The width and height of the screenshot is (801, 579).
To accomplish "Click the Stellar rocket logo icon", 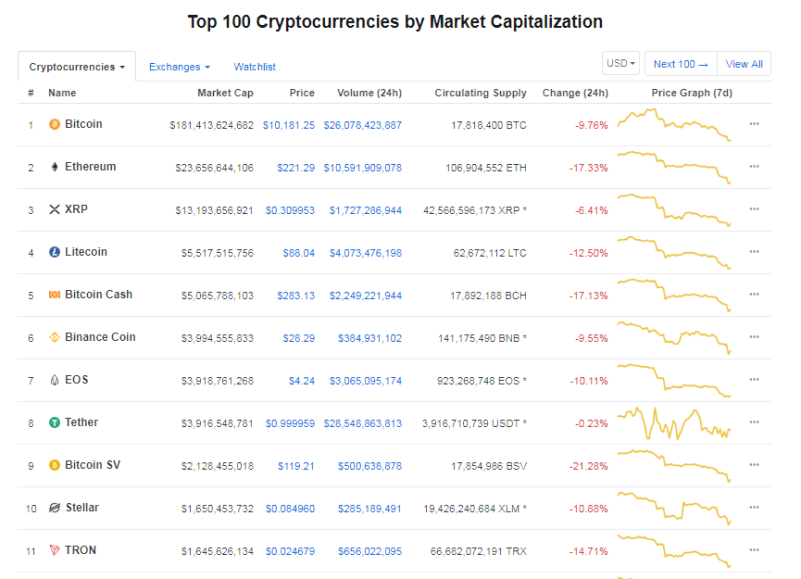I will click(54, 507).
